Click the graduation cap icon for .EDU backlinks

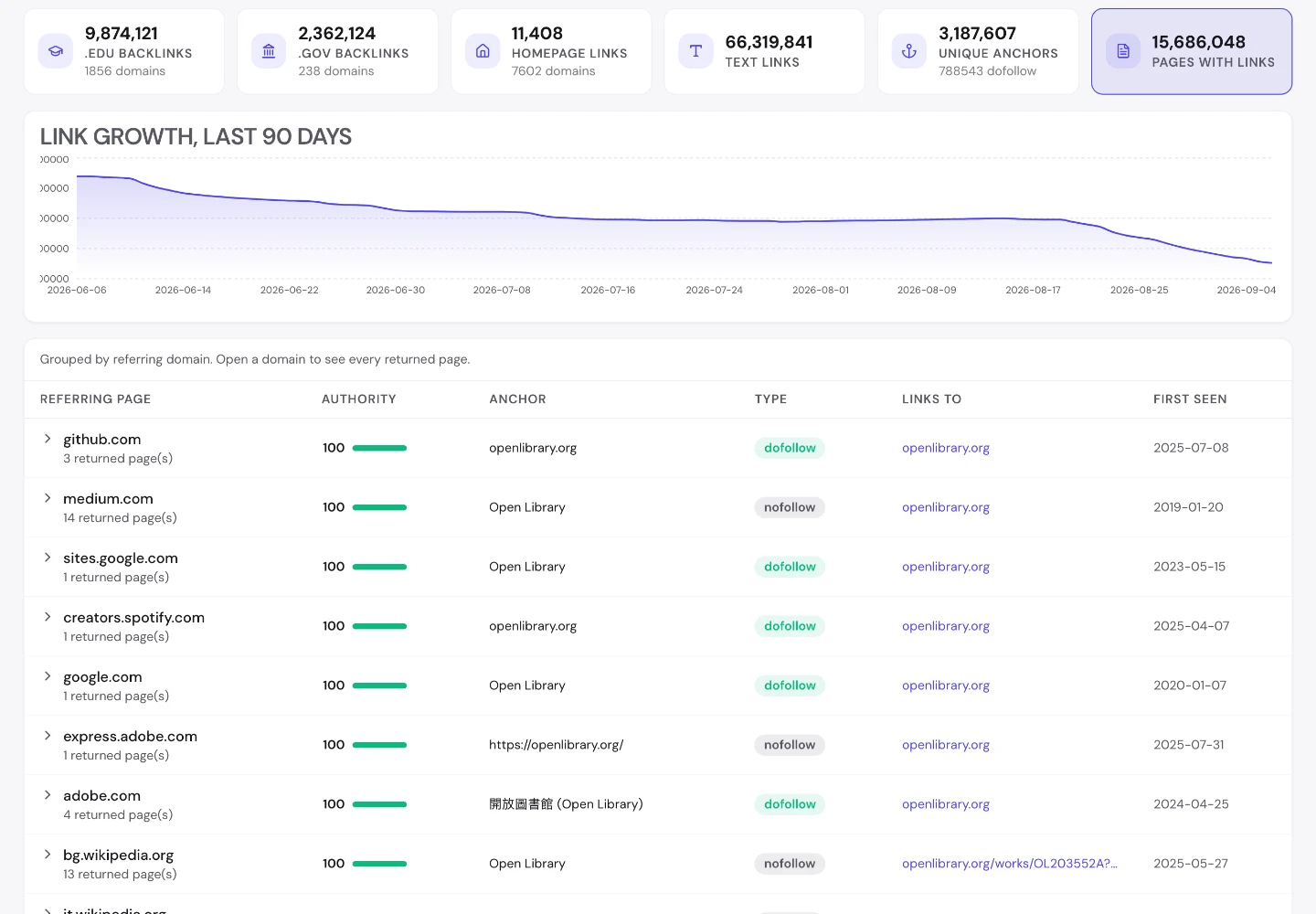coord(56,51)
